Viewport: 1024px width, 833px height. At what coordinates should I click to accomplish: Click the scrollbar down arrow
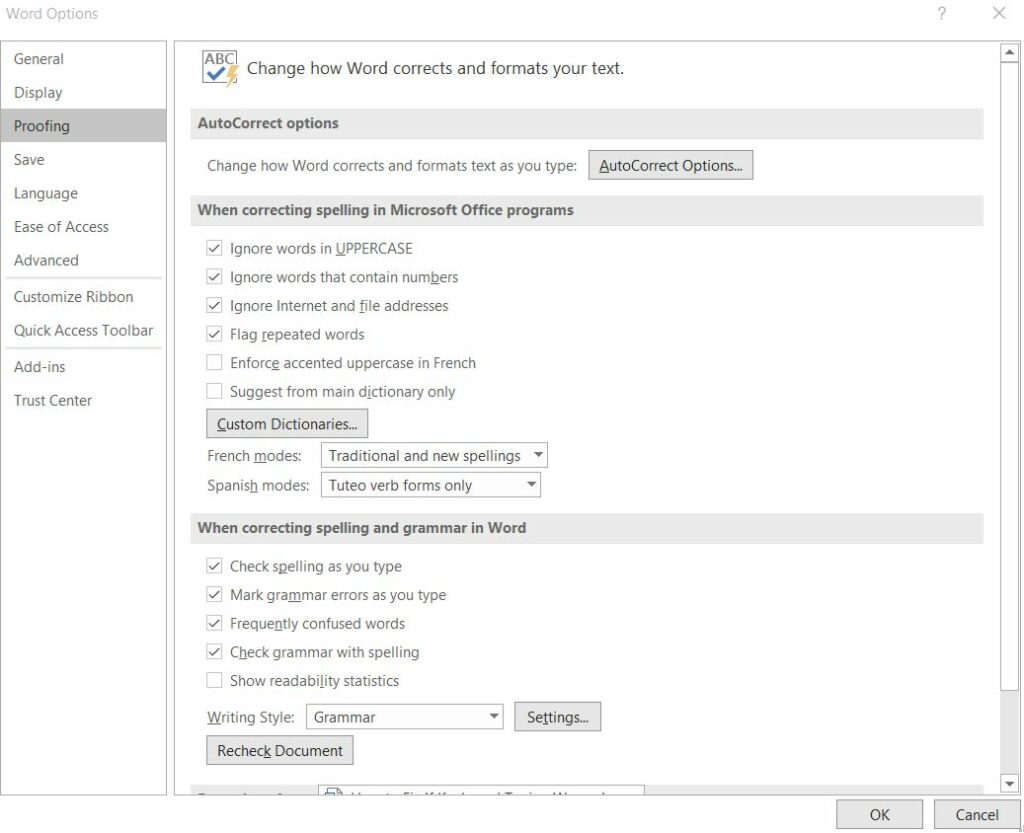click(1010, 784)
